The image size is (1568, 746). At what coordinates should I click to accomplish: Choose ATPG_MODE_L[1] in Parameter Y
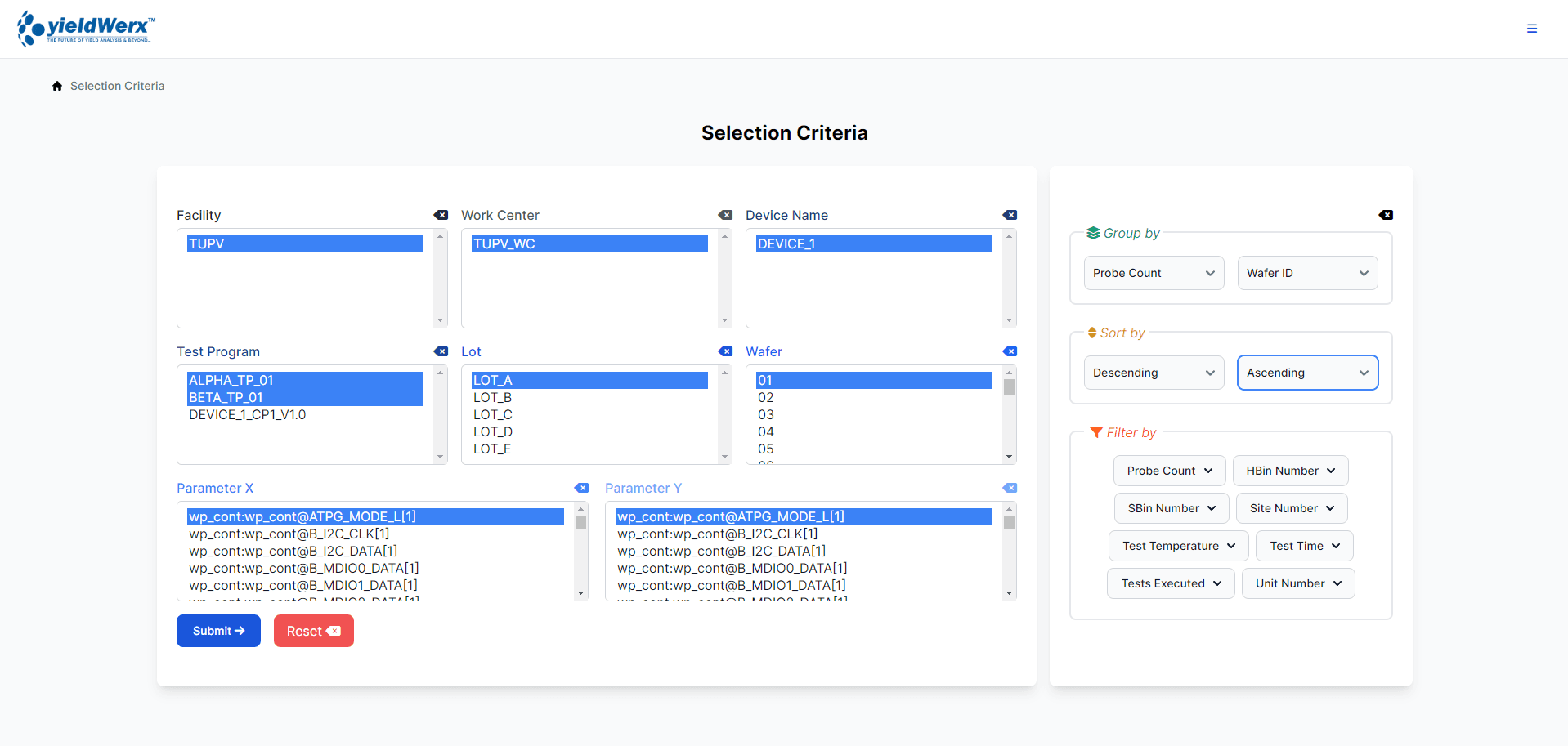tap(804, 516)
